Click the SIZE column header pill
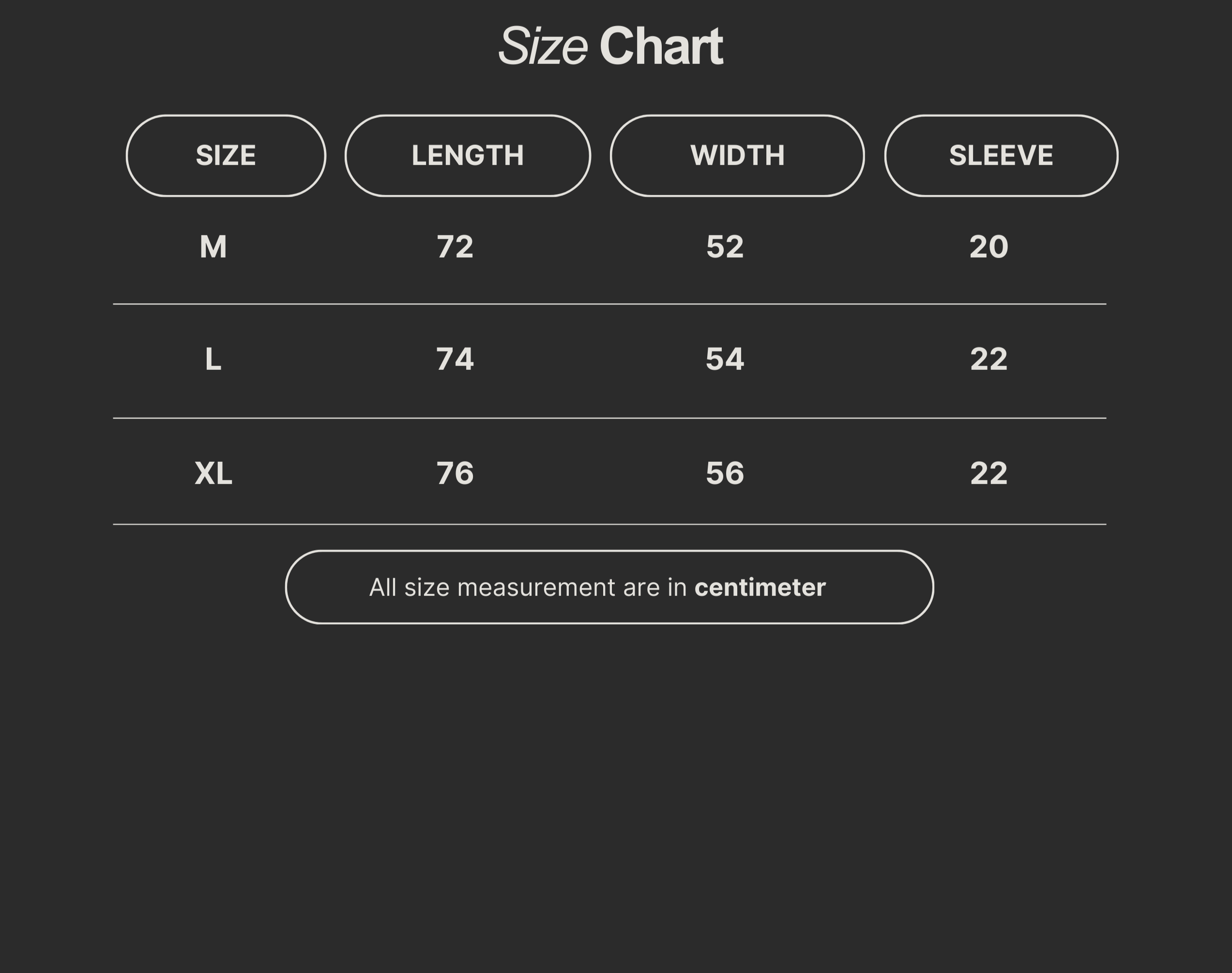 pyautogui.click(x=226, y=155)
